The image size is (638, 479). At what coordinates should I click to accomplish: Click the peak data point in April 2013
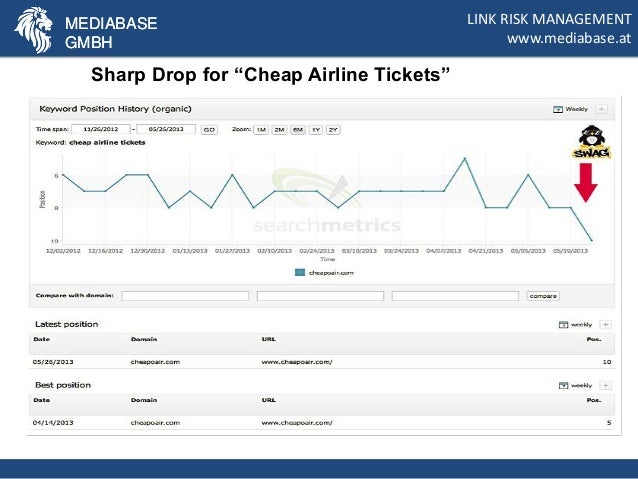465,158
